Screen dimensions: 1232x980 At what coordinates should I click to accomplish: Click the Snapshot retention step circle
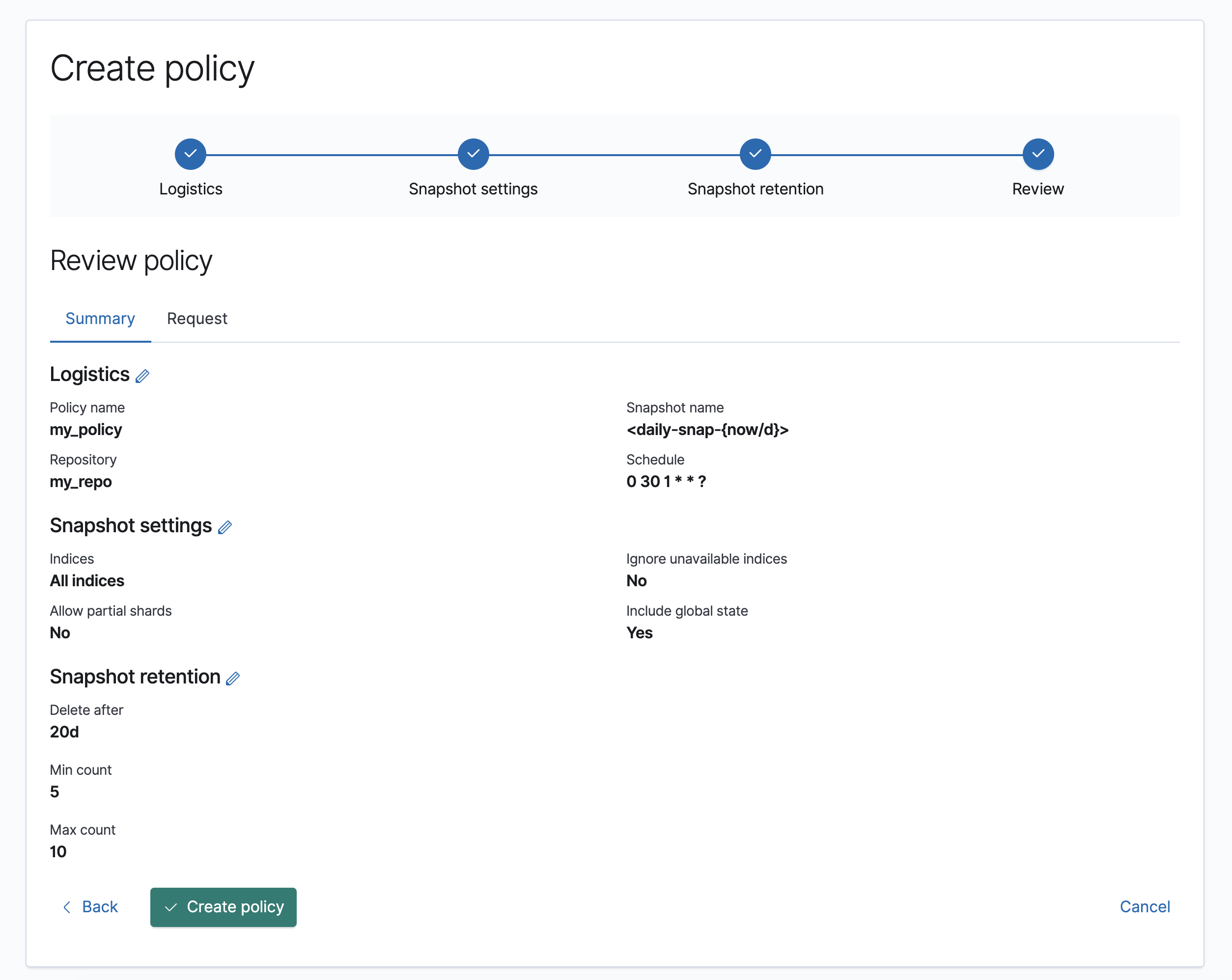point(755,154)
